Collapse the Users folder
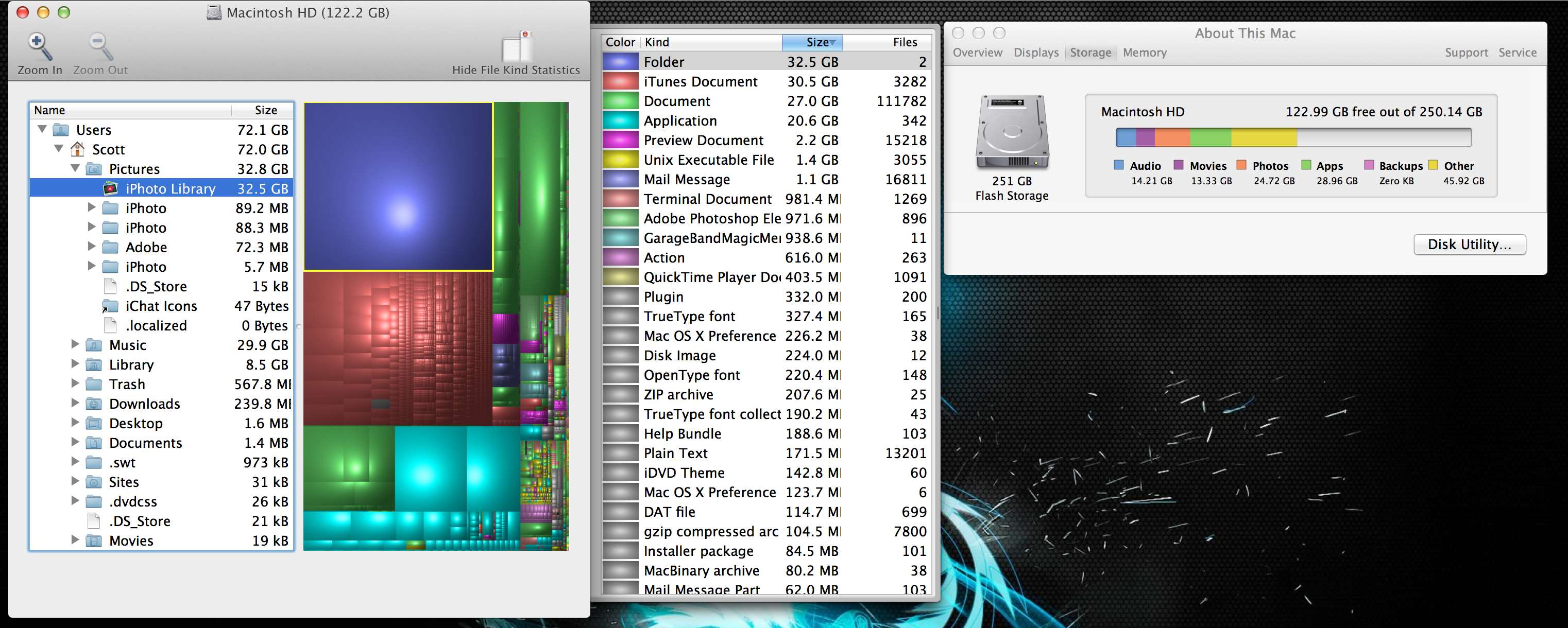1568x628 pixels. [x=43, y=129]
